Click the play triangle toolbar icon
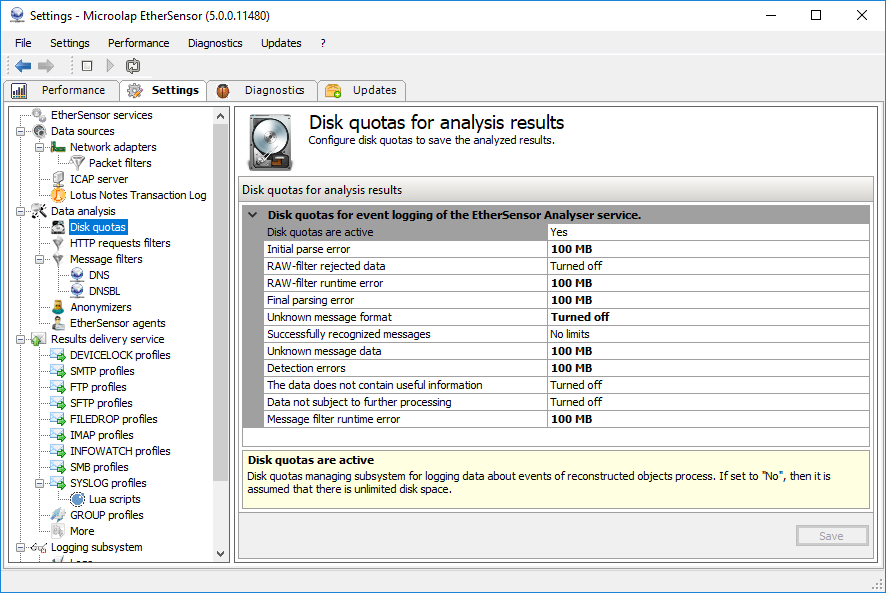Viewport: 886px width, 593px height. pos(110,66)
